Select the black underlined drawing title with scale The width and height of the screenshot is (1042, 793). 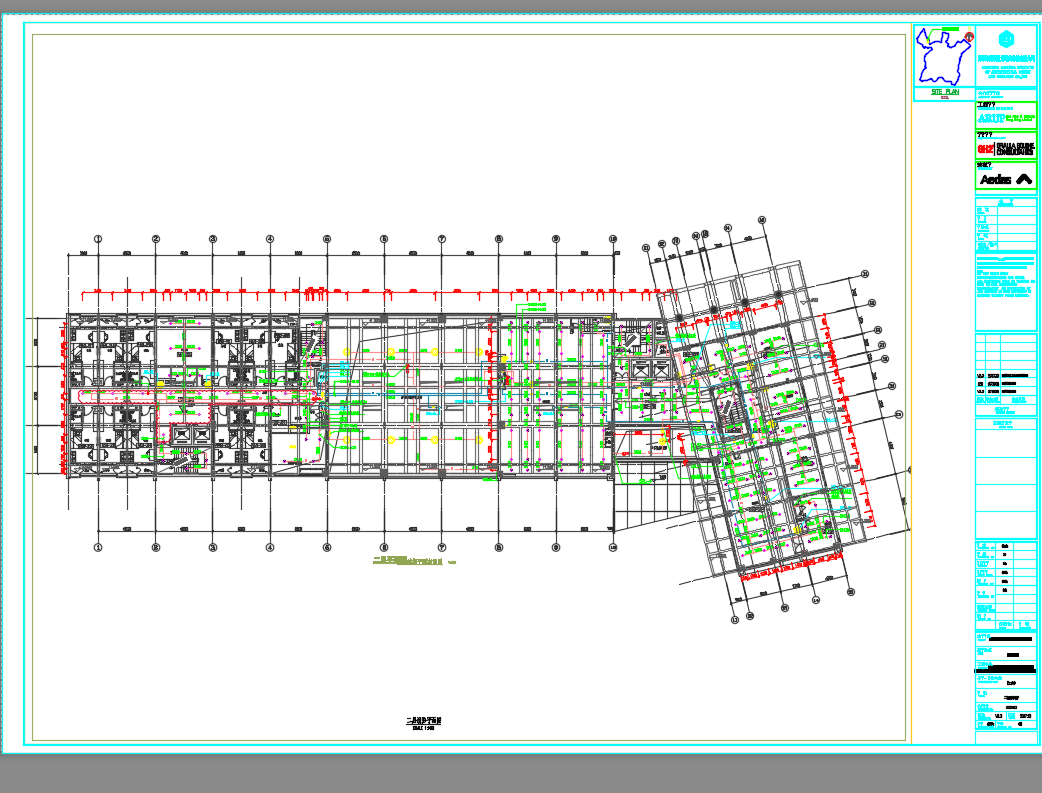click(423, 723)
